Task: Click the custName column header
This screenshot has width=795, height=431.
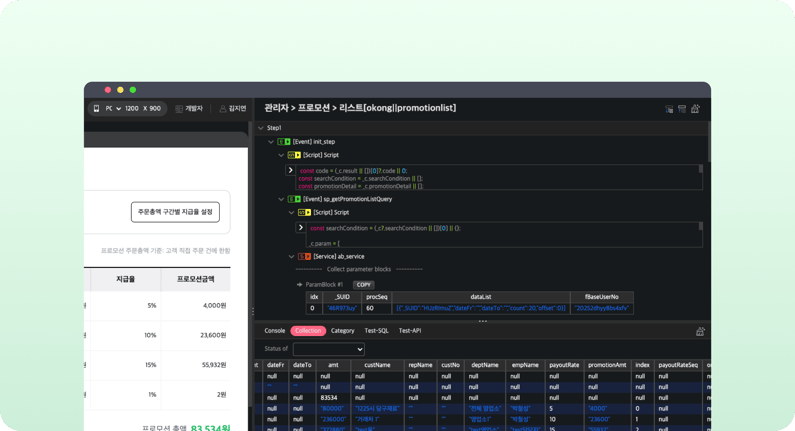Action: [377, 366]
